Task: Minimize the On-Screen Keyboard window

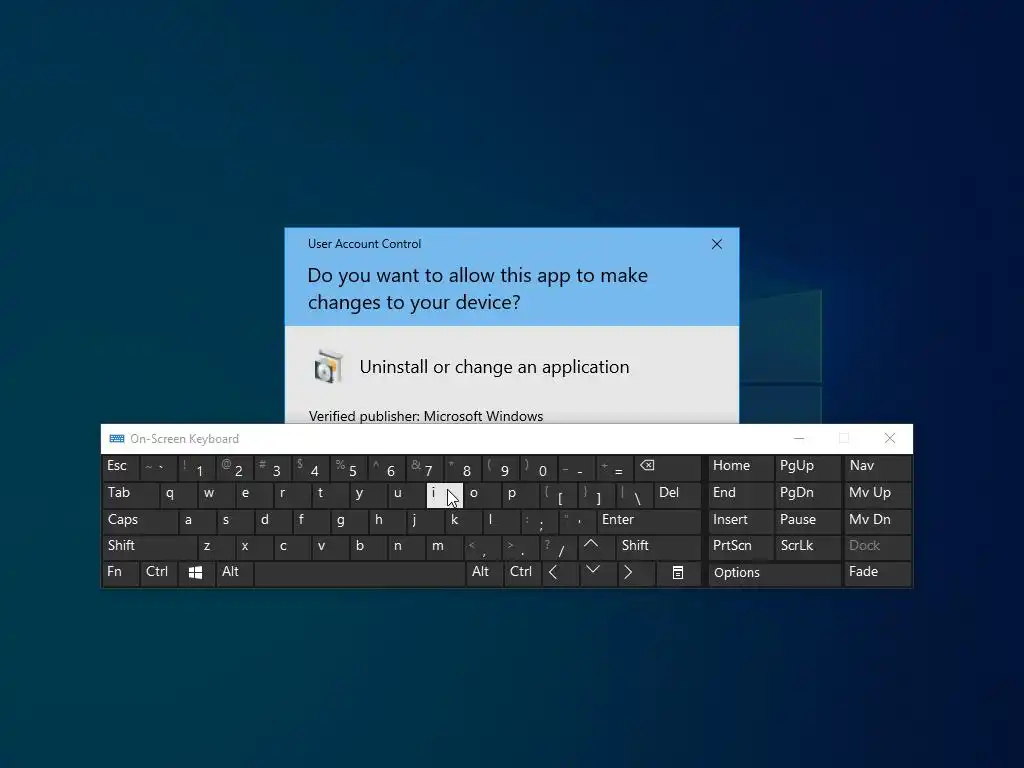Action: pos(799,439)
